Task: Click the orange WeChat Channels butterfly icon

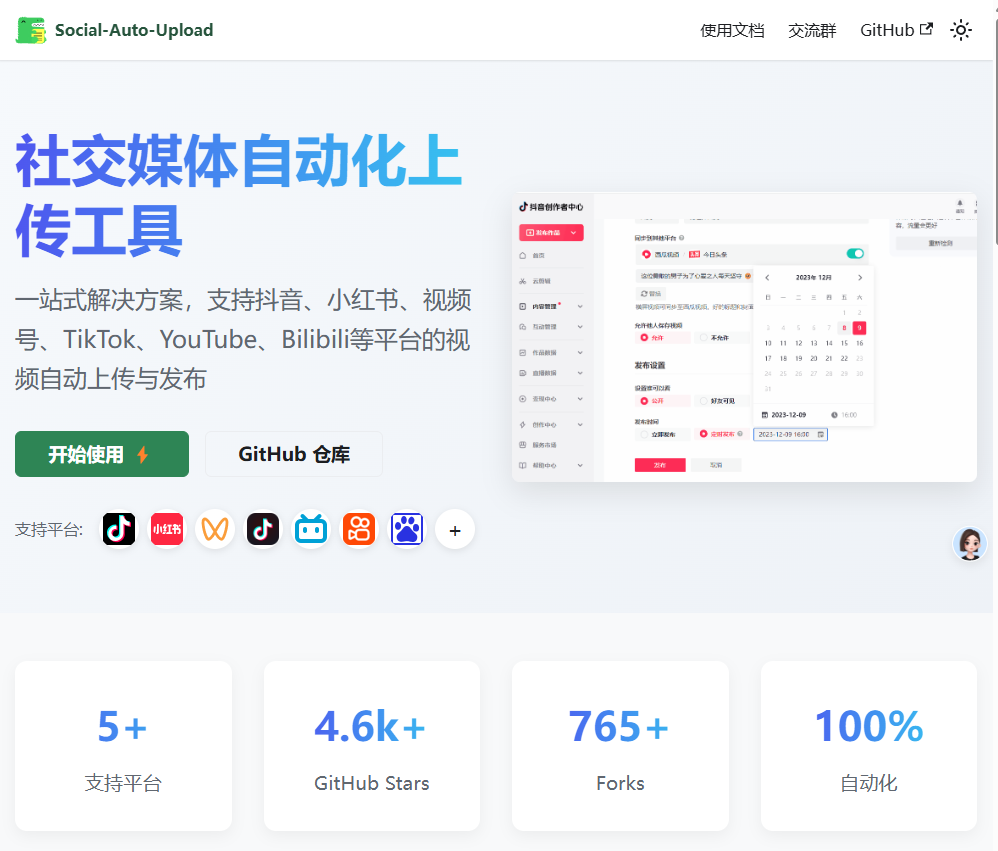Action: (215, 529)
